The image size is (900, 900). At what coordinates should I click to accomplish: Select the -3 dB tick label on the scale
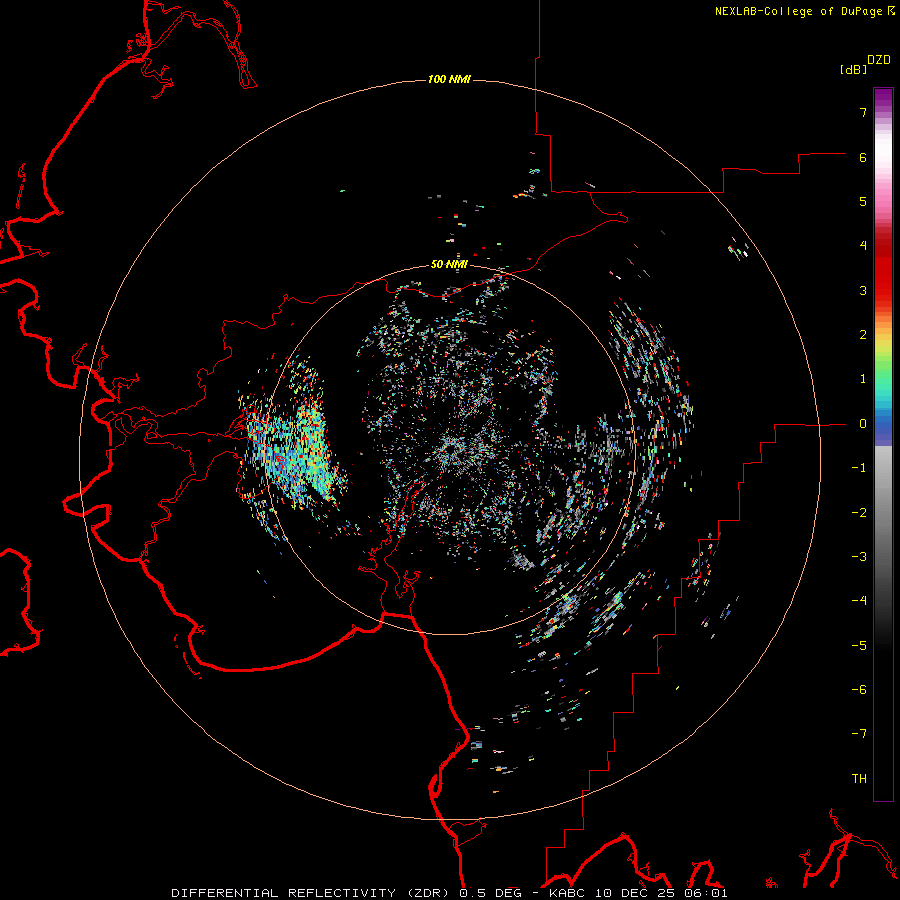point(859,557)
